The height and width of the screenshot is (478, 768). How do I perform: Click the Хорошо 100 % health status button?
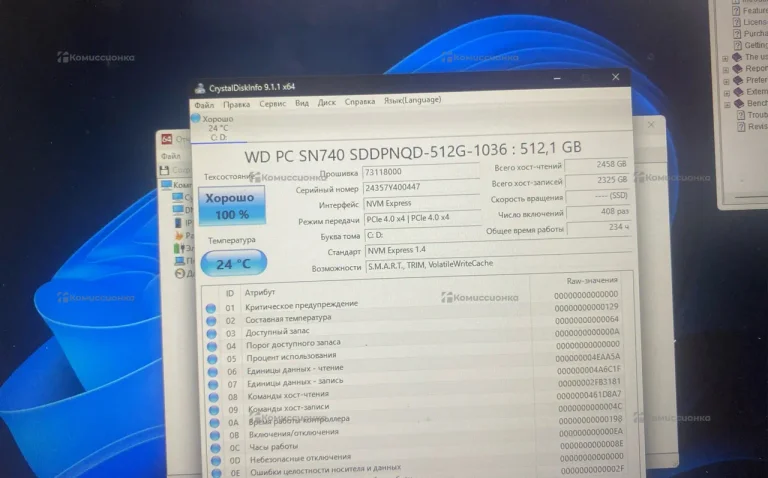(x=232, y=206)
